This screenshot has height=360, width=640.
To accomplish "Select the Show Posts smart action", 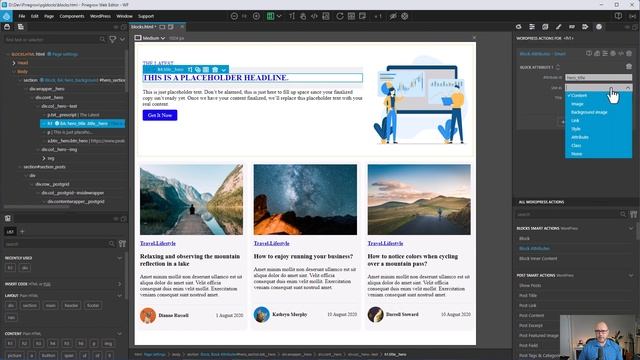I will 530,285.
